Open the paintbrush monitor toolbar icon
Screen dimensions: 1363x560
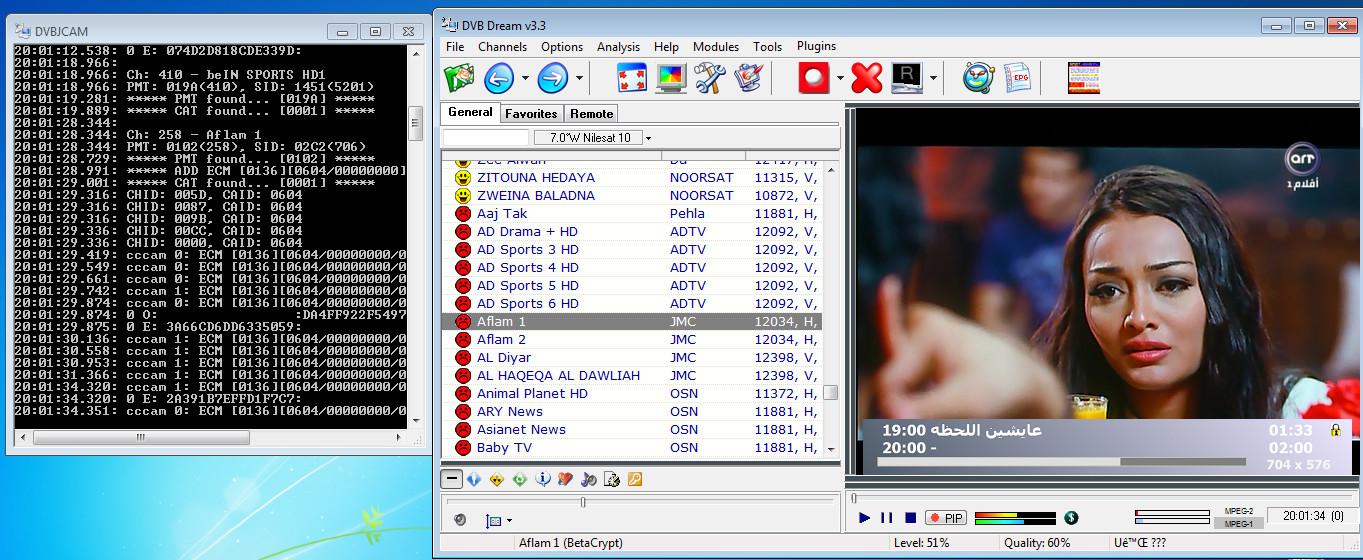point(749,78)
